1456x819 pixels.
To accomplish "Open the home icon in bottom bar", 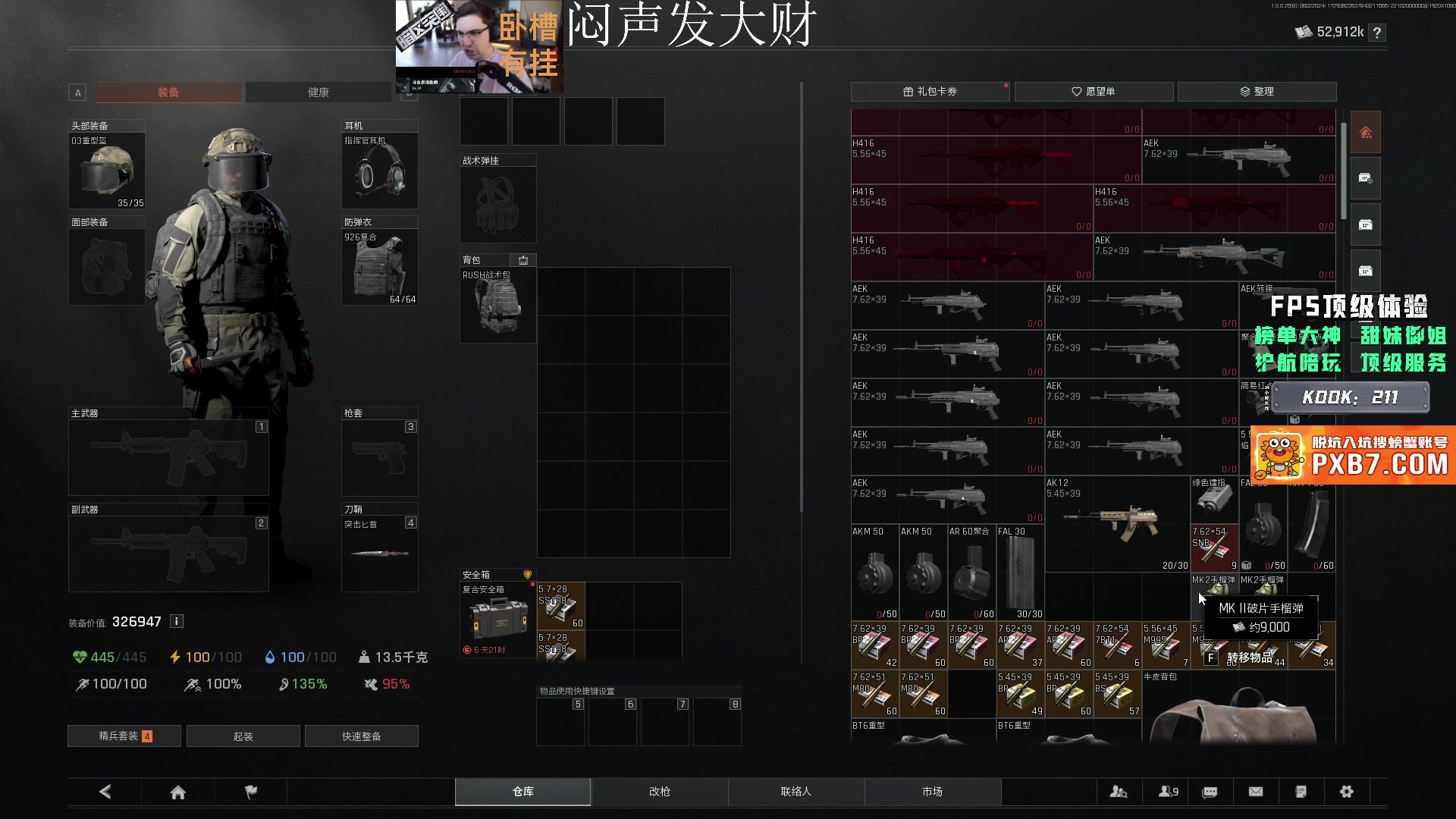I will click(x=178, y=792).
